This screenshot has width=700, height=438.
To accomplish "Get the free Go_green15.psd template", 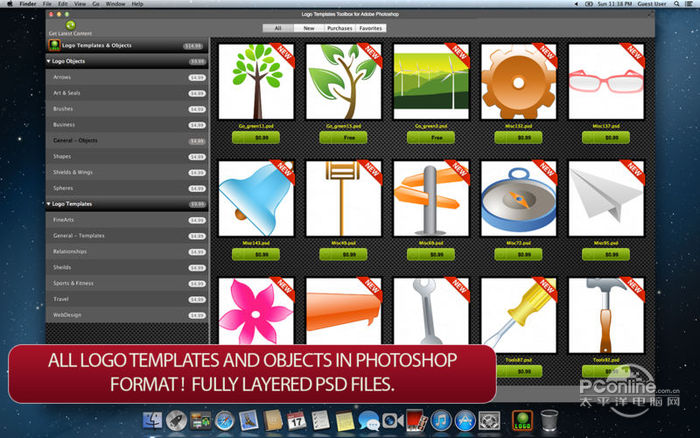I will pyautogui.click(x=344, y=138).
